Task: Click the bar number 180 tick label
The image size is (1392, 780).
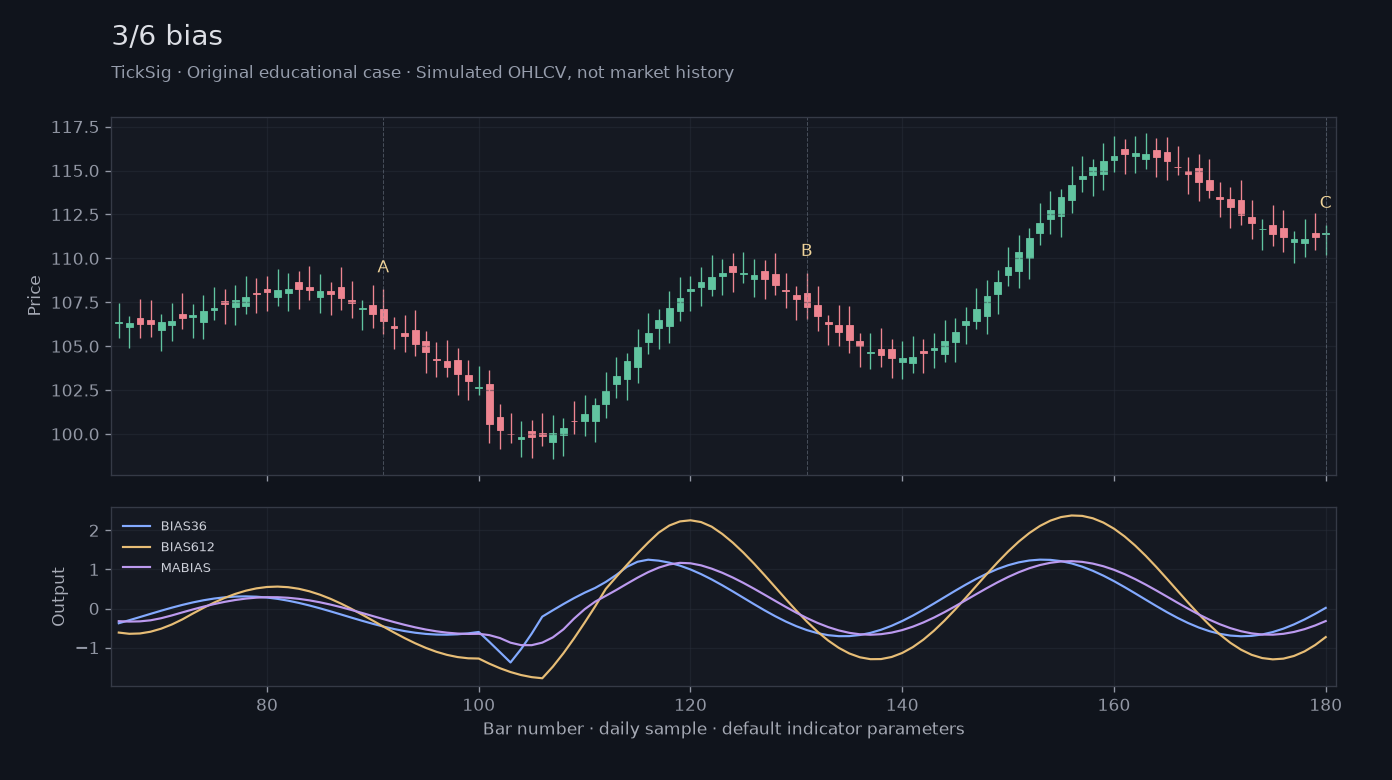Action: pyautogui.click(x=1326, y=704)
